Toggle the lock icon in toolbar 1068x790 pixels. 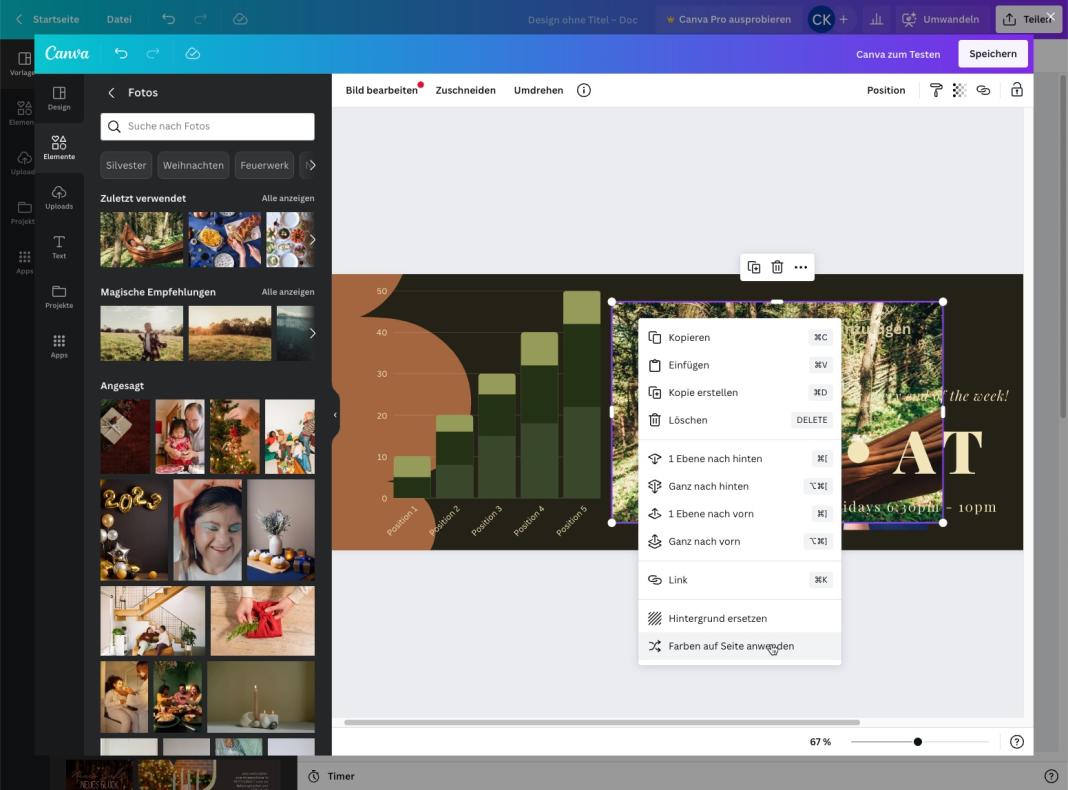1016,90
